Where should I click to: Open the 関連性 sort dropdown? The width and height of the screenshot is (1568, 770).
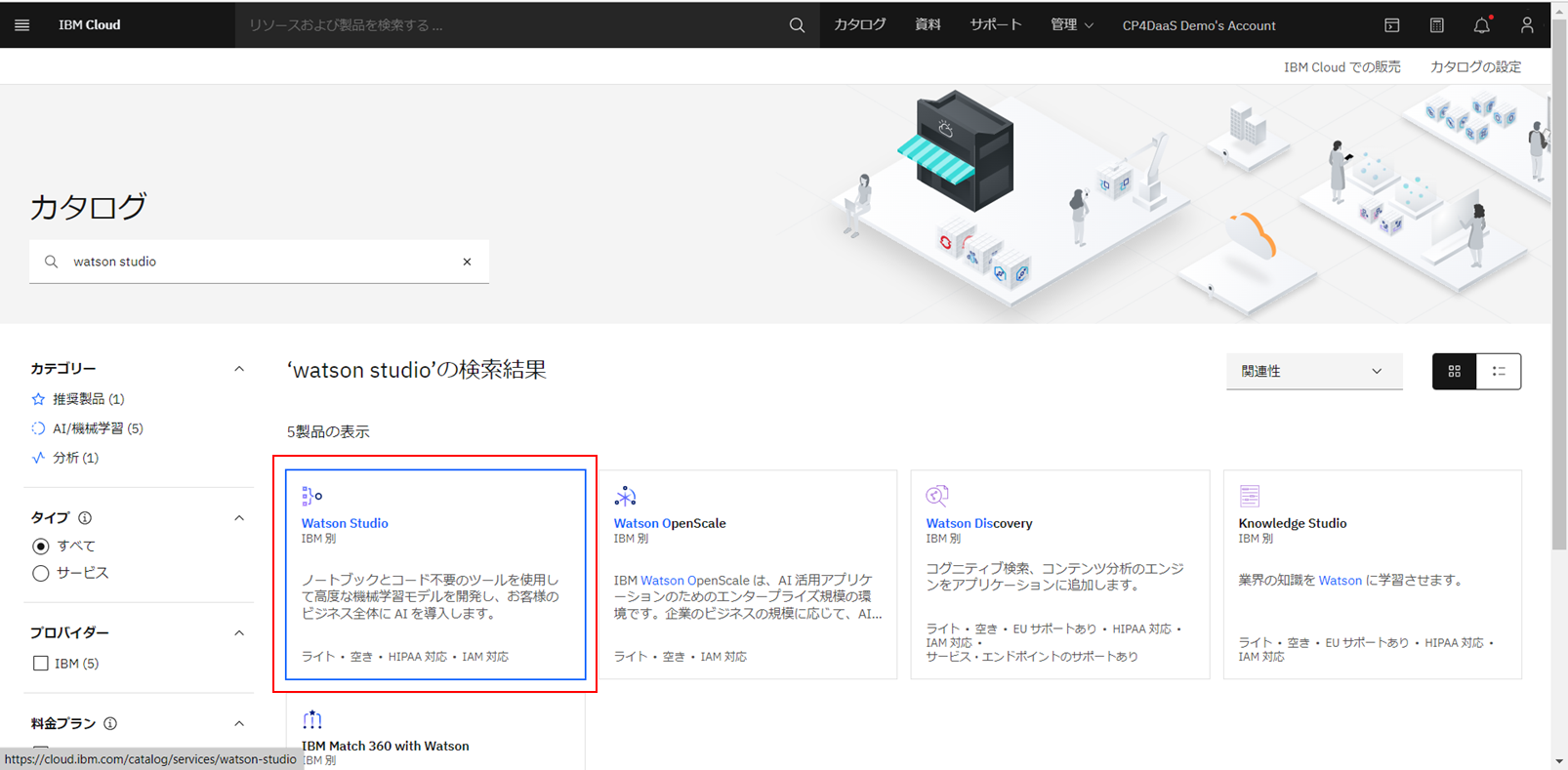coord(1314,371)
